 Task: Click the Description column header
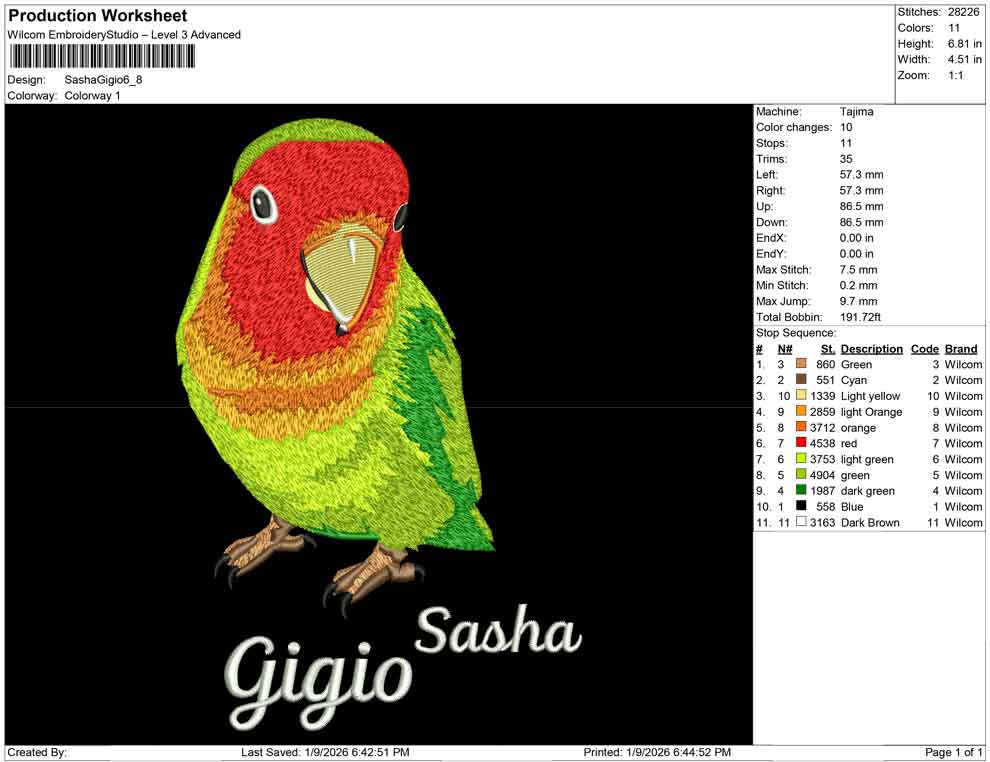coord(871,348)
